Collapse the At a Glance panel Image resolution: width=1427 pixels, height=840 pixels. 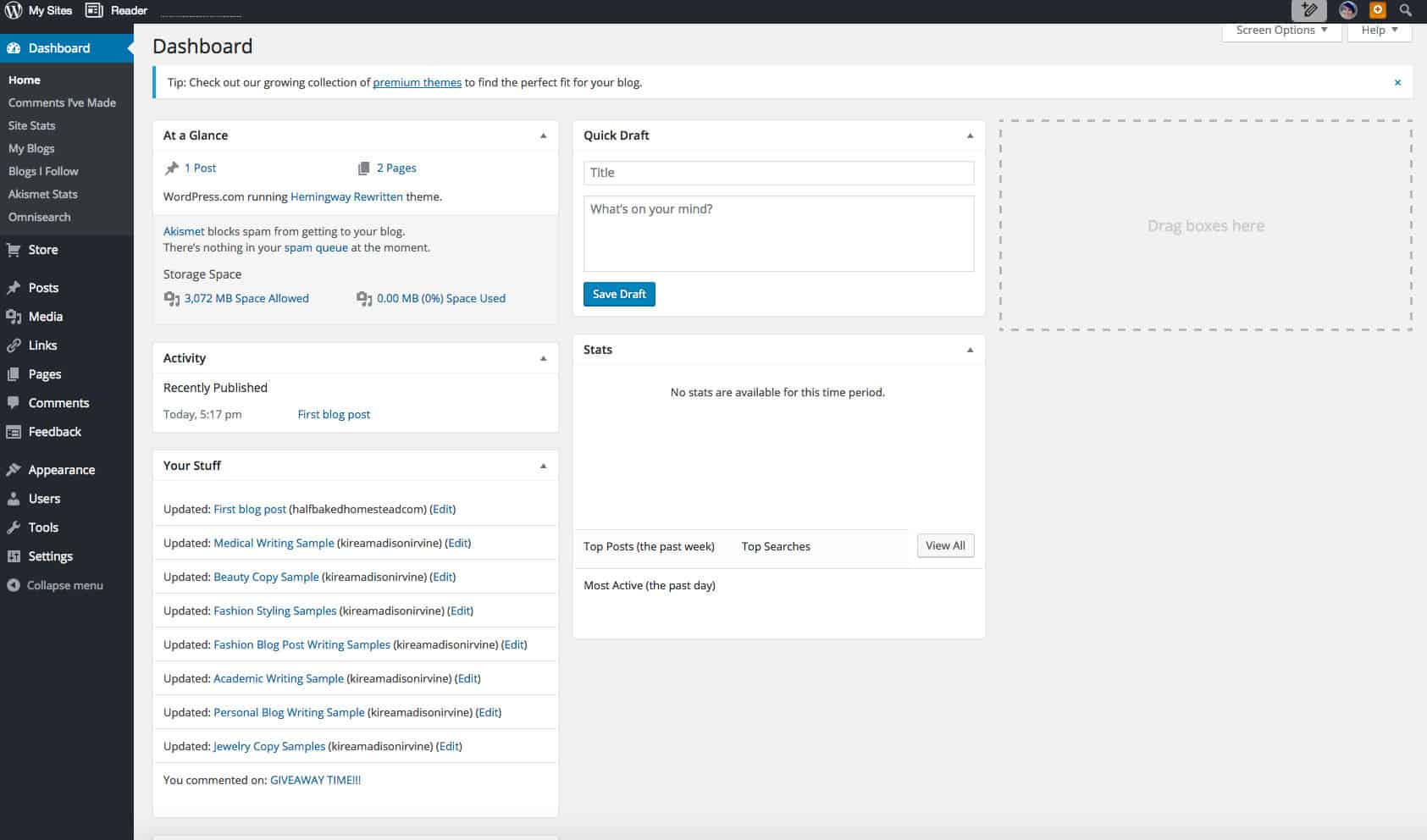(543, 135)
